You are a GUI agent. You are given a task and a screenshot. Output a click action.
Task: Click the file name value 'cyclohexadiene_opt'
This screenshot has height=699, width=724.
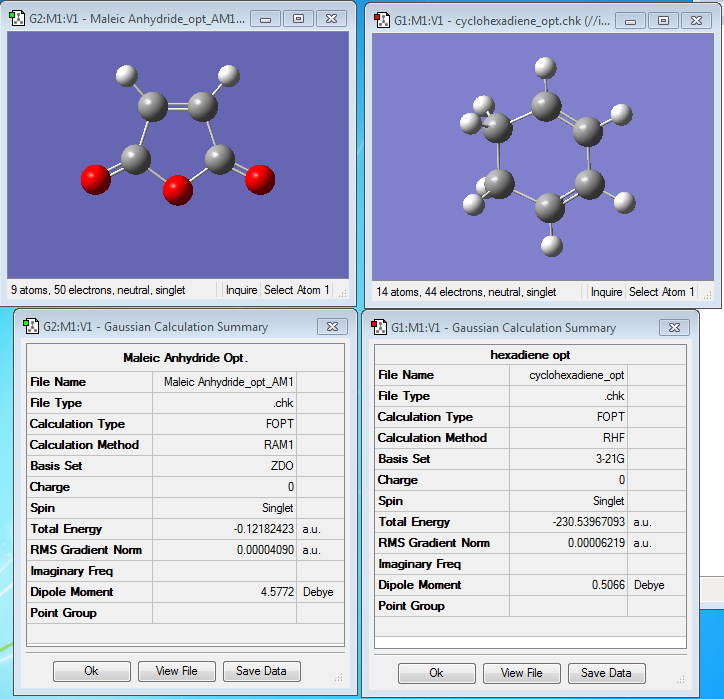point(577,375)
